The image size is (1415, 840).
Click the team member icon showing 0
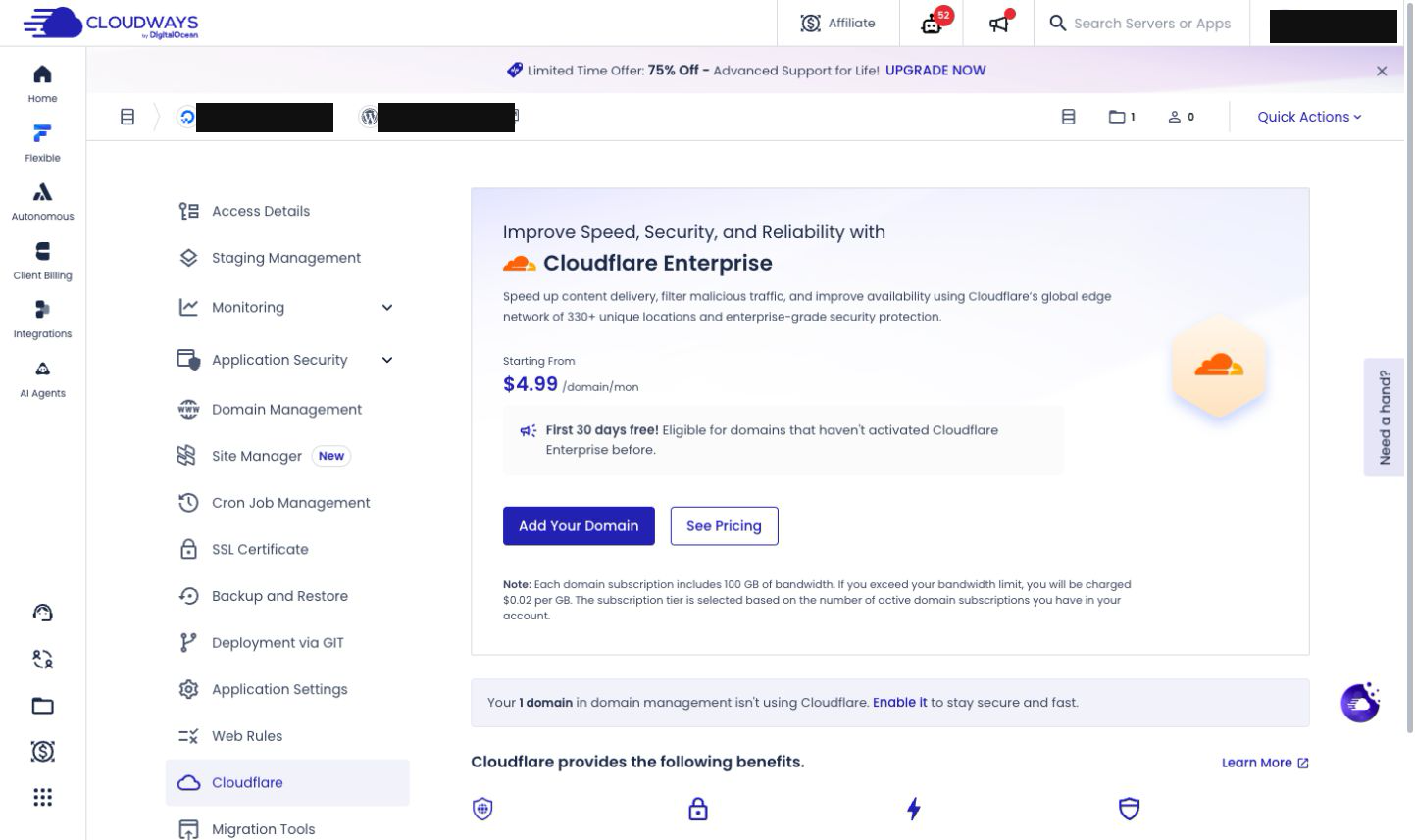pyautogui.click(x=1181, y=117)
